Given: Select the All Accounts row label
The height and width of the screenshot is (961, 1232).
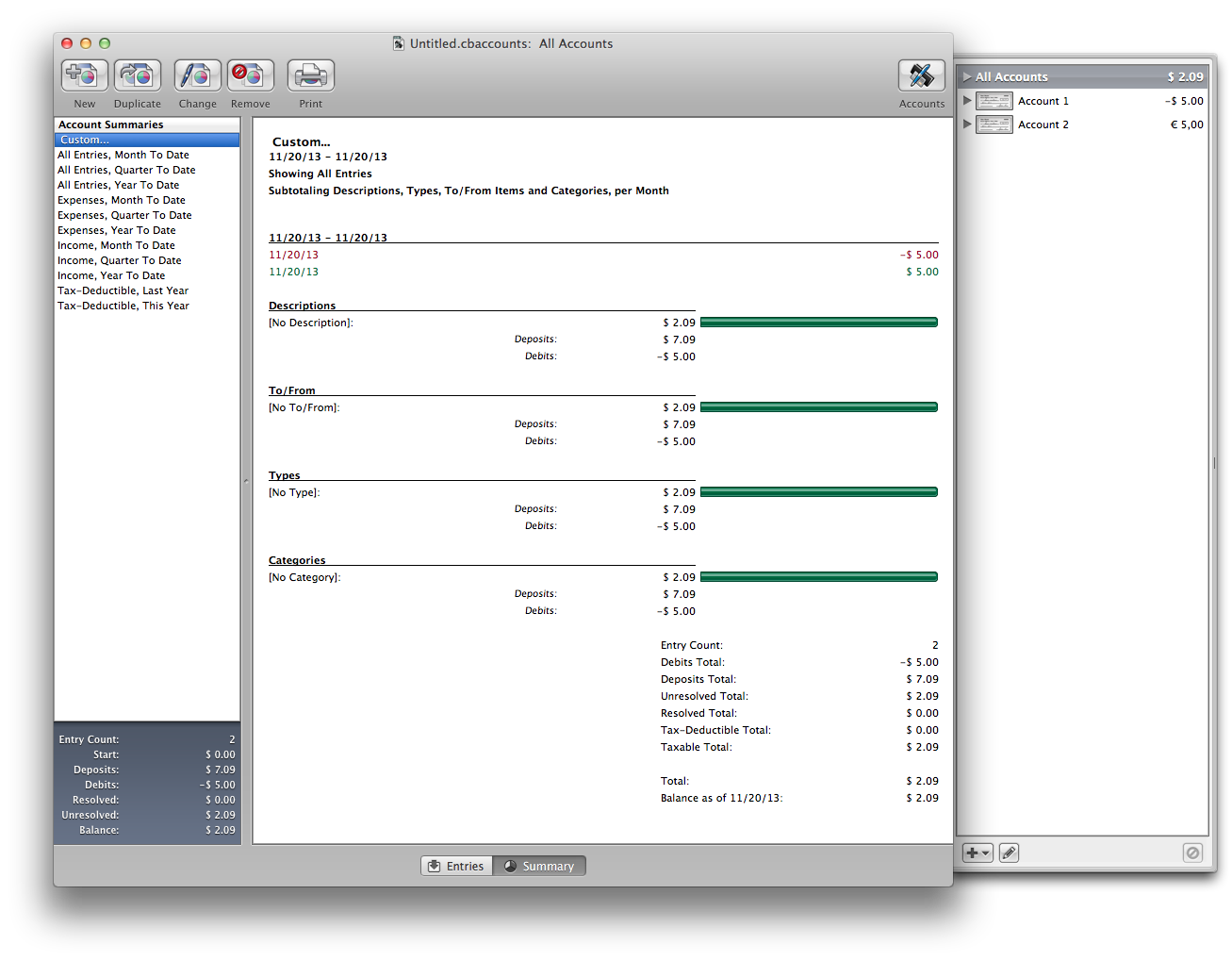Looking at the screenshot, I should (1011, 76).
